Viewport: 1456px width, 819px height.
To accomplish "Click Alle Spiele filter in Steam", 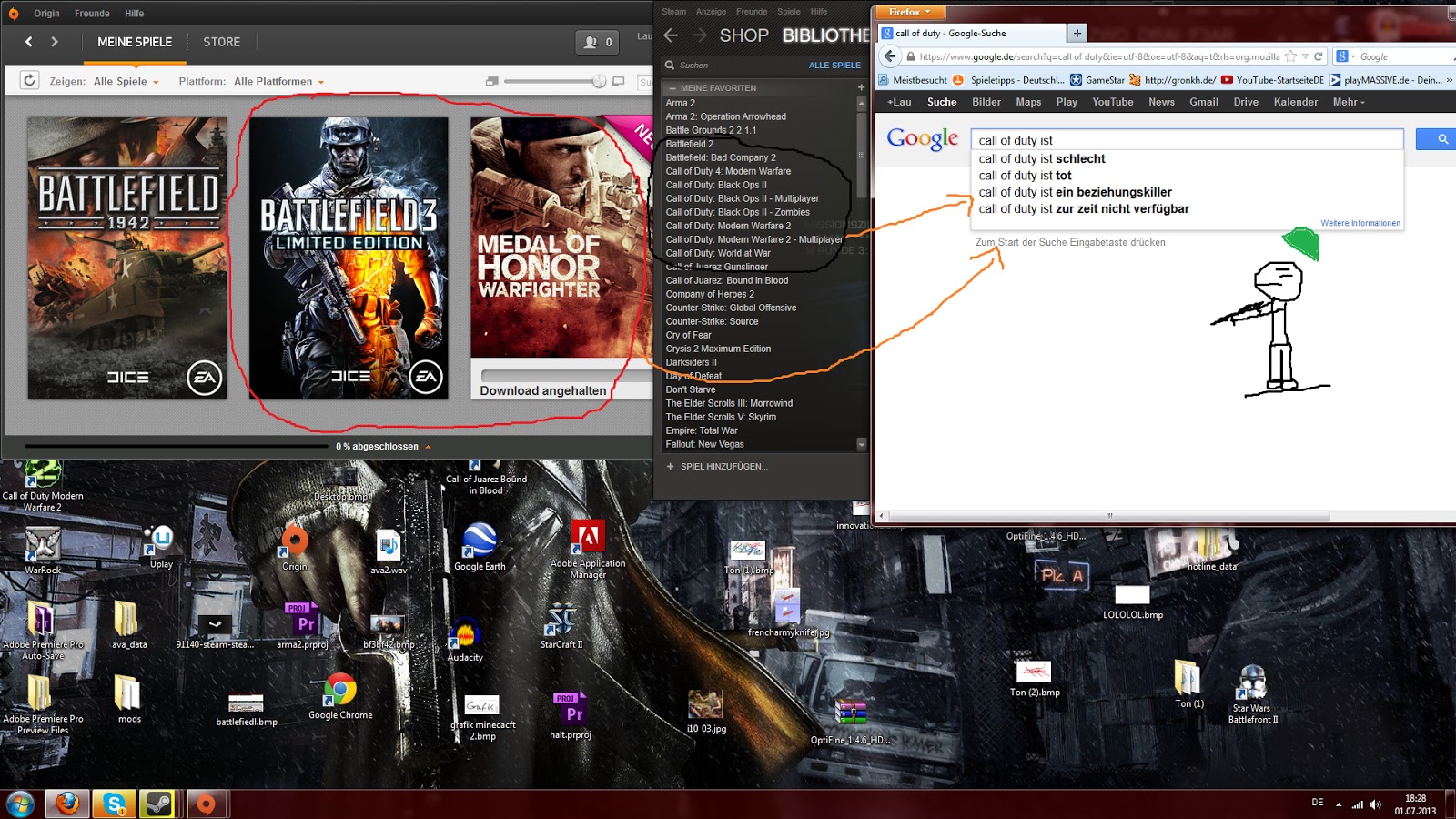I will 834,66.
